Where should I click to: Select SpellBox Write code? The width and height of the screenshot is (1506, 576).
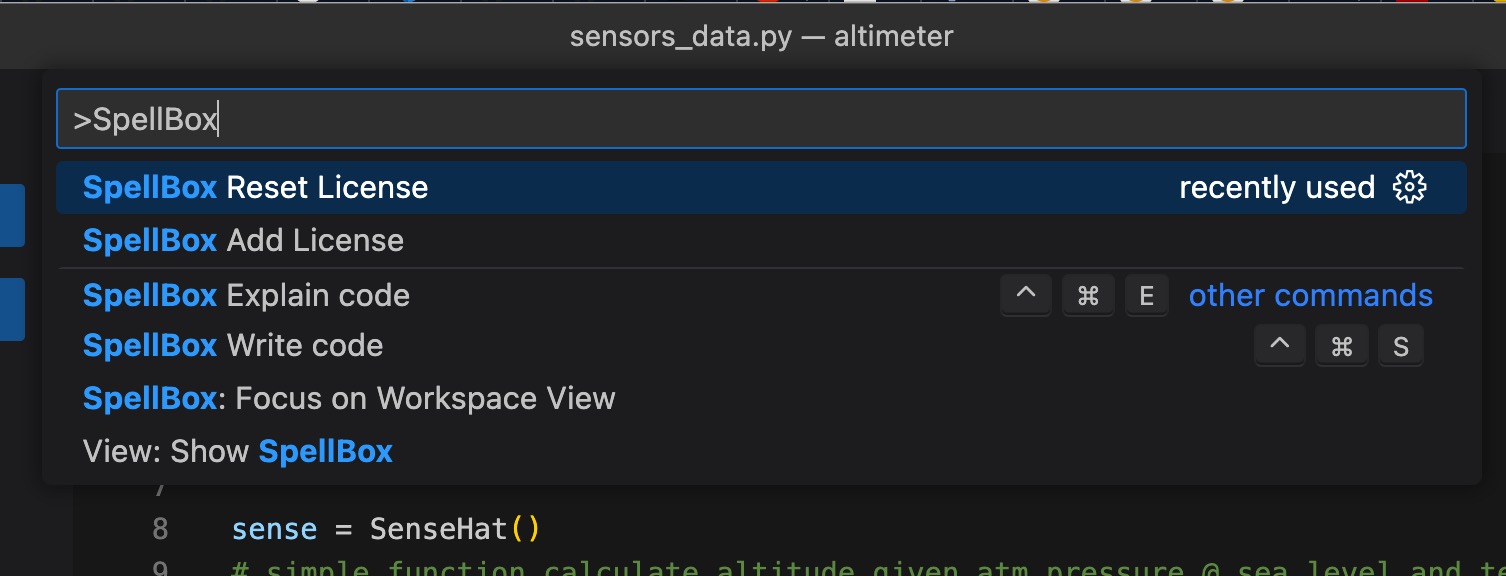point(232,345)
